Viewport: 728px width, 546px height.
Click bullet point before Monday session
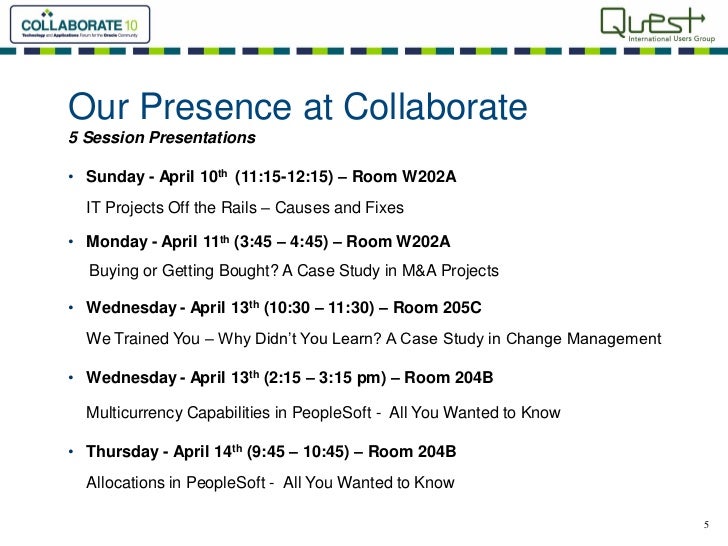(71, 242)
